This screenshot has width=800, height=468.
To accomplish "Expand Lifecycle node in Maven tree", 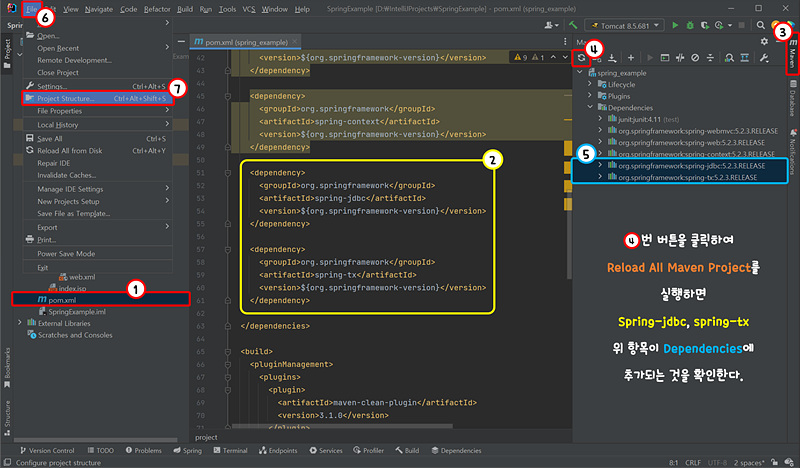I will (590, 84).
